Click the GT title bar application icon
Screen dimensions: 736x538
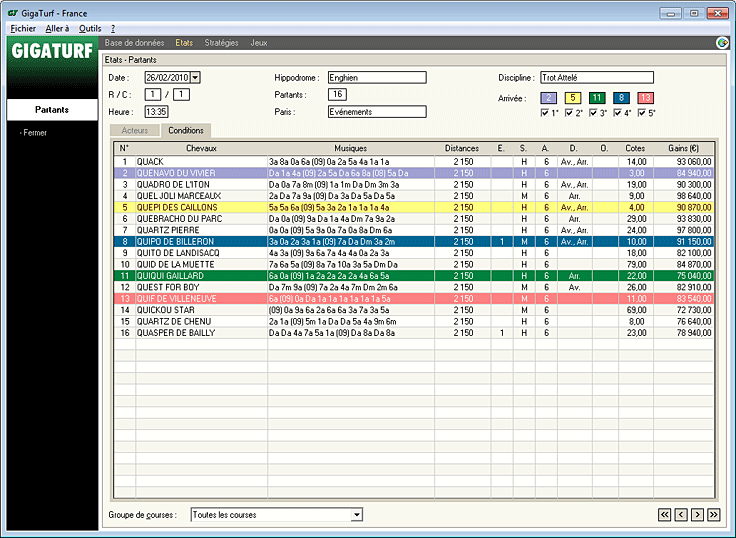[13, 13]
